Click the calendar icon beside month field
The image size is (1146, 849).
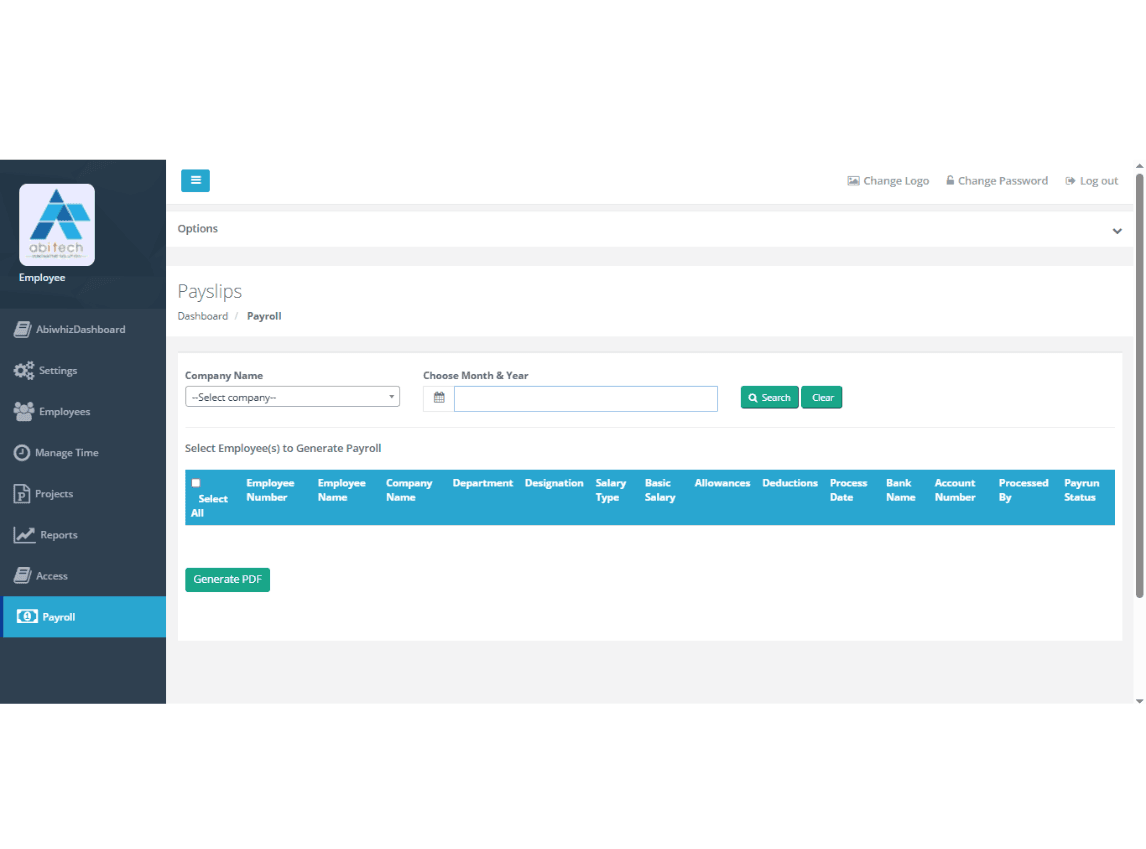coord(439,398)
